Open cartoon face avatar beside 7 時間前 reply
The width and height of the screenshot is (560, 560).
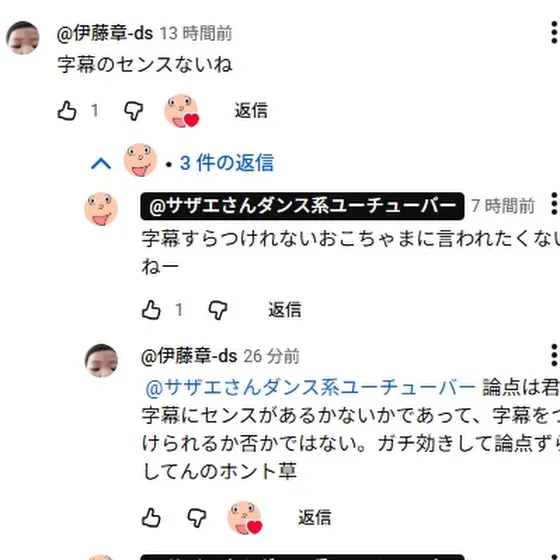pyautogui.click(x=101, y=209)
